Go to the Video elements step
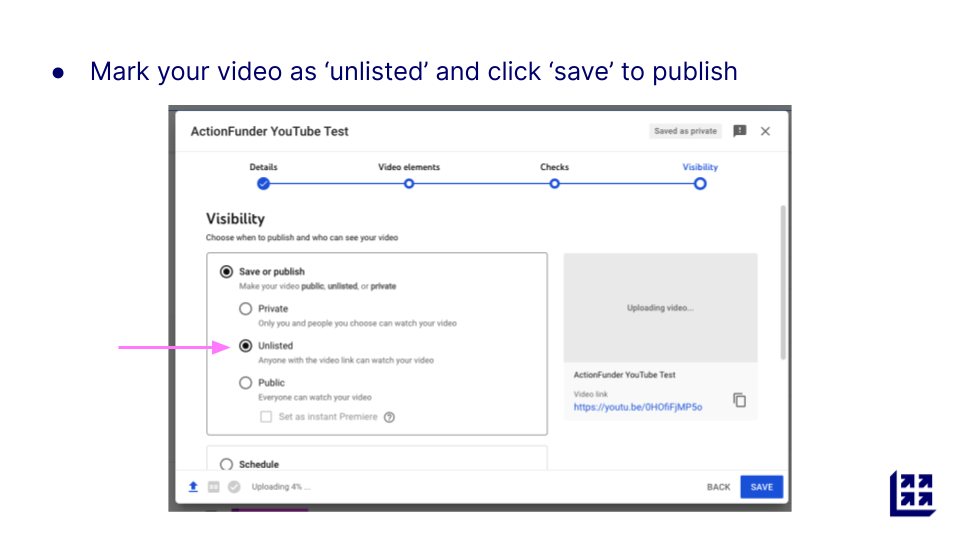The image size is (960, 540). [x=409, y=183]
